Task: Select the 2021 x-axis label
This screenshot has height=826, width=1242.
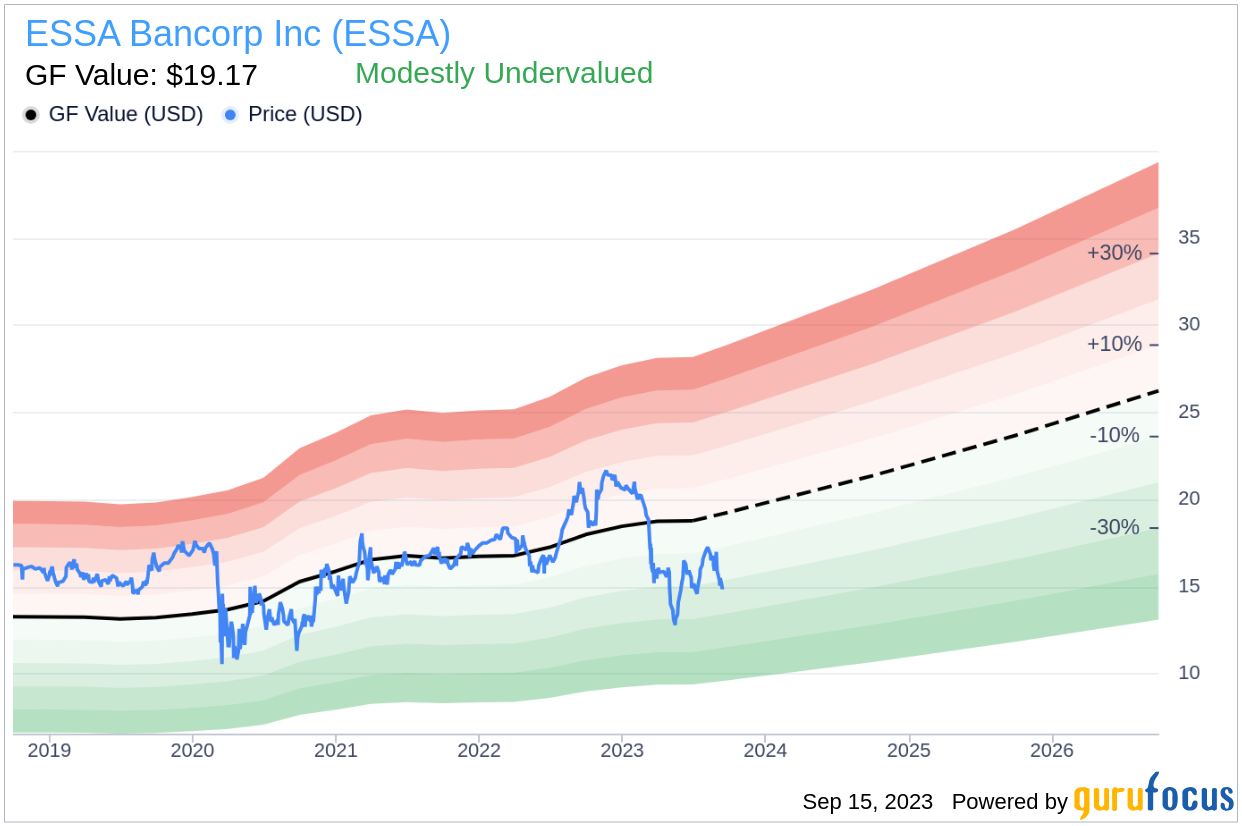Action: coord(335,749)
